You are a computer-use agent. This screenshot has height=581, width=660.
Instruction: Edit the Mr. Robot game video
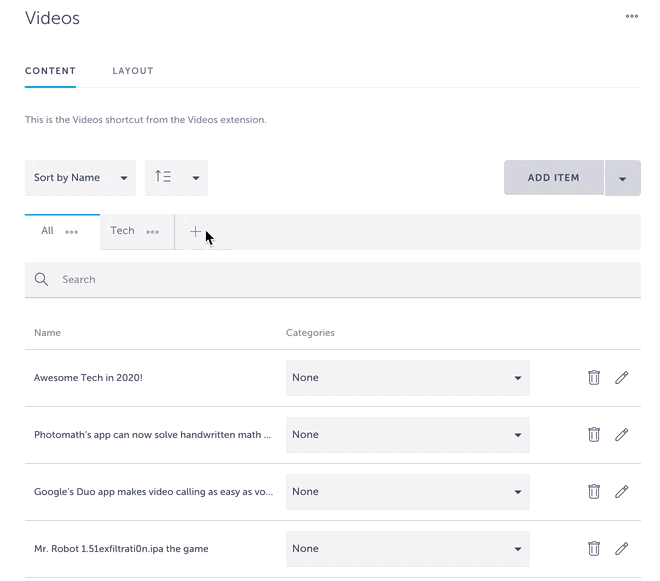click(x=621, y=548)
